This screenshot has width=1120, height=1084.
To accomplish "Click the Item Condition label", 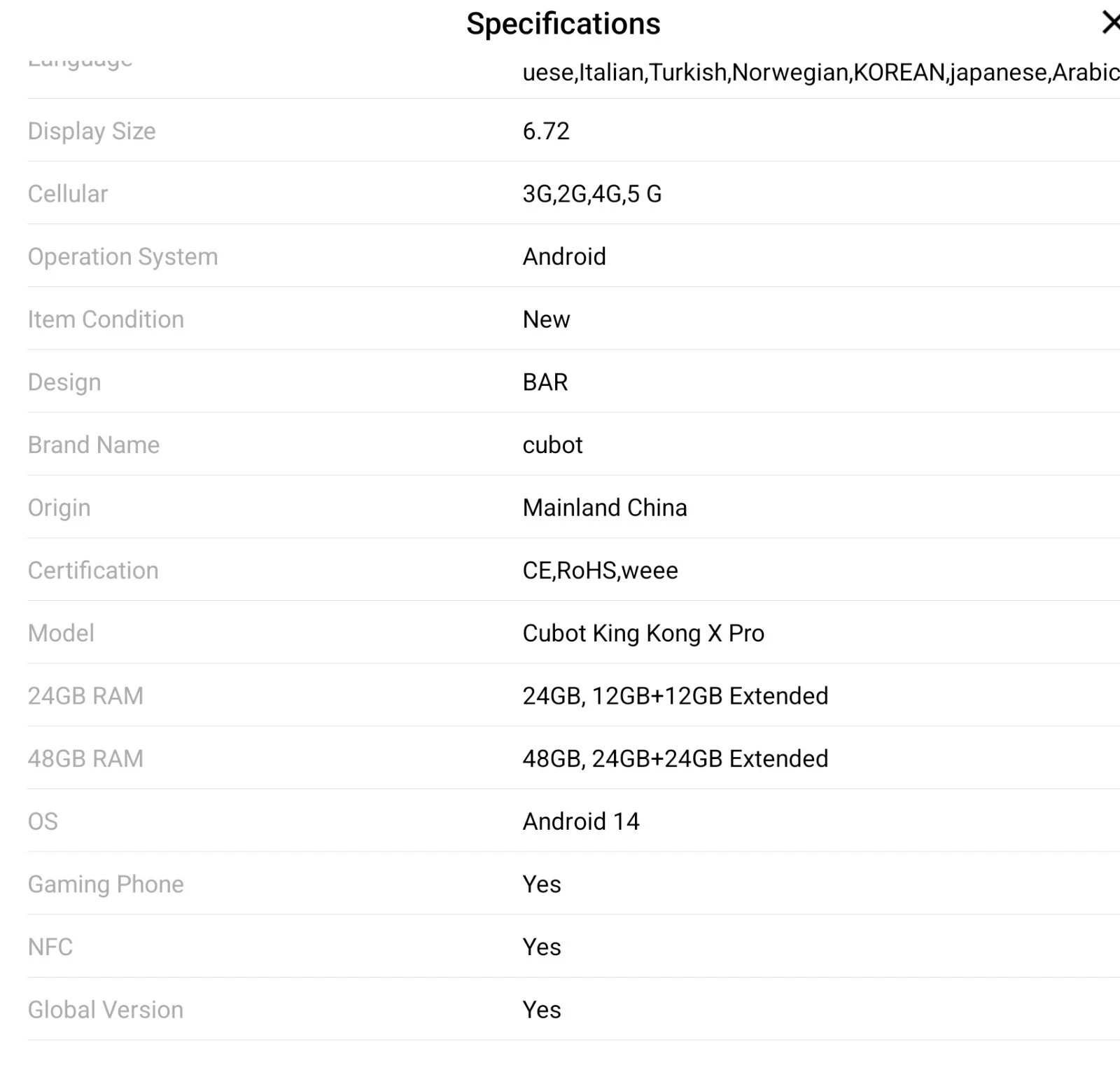I will 106,319.
